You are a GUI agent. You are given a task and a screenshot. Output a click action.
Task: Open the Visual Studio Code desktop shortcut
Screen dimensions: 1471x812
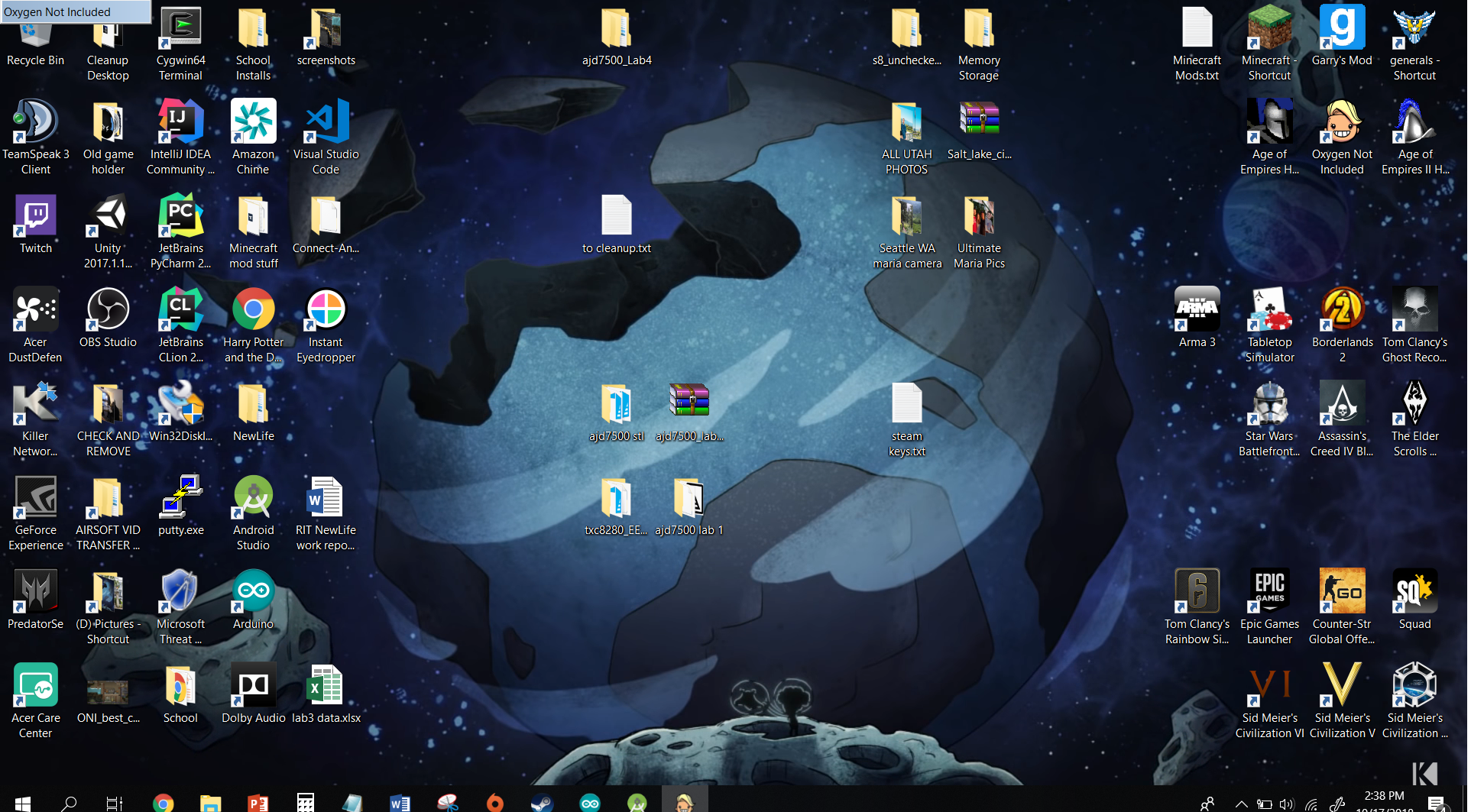[x=326, y=123]
